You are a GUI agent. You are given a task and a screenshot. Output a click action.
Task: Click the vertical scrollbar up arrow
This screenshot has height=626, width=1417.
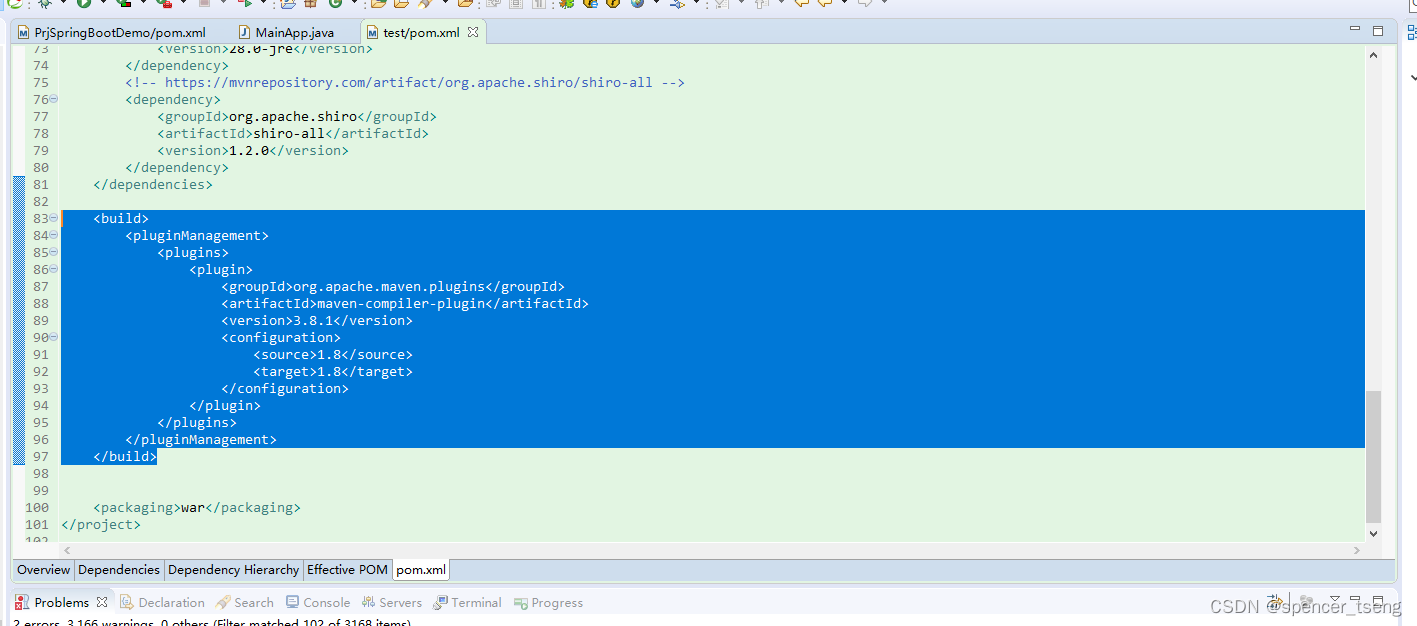click(x=1373, y=56)
